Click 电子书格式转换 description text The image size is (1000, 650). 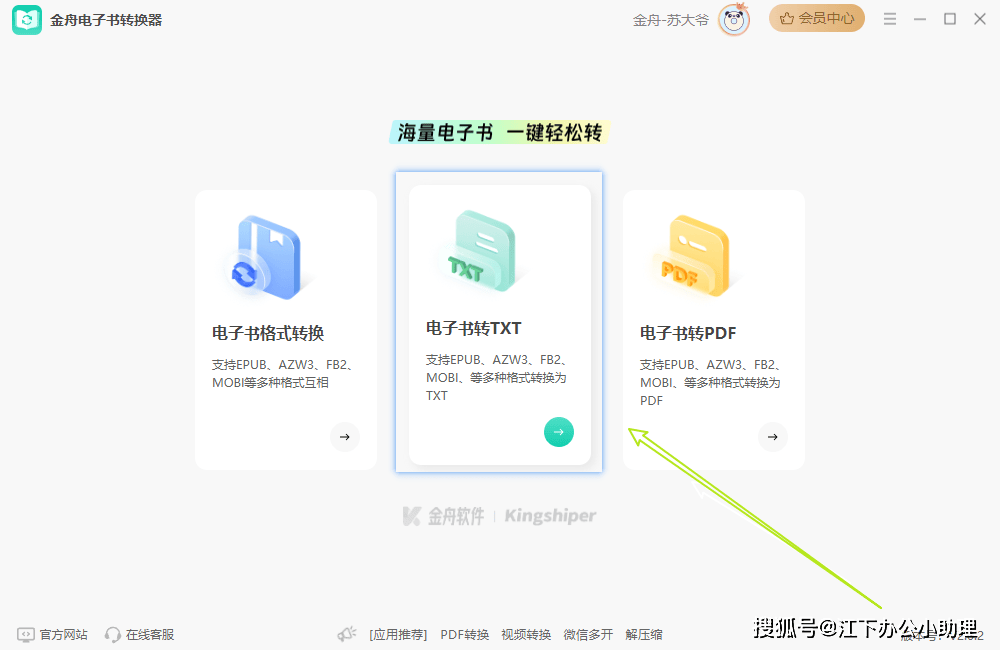pos(283,374)
